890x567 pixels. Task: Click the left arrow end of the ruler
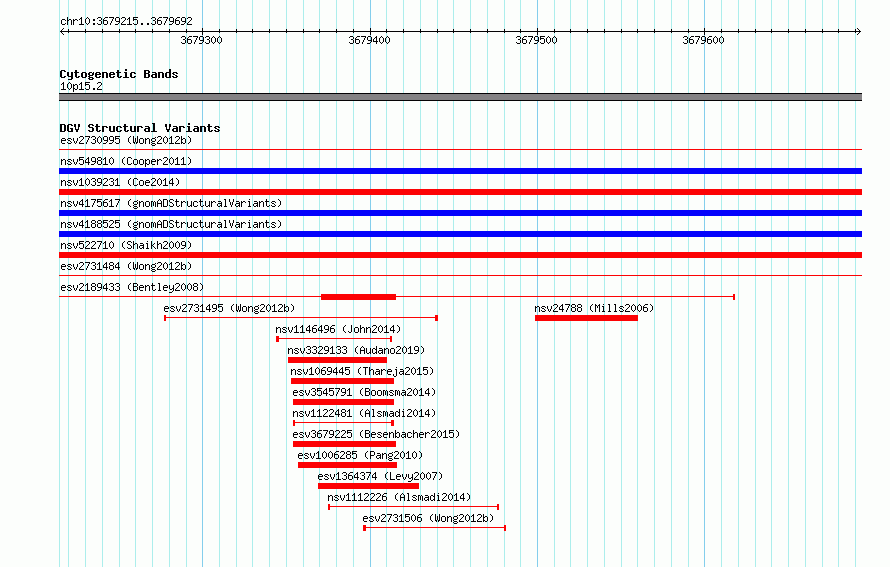pyautogui.click(x=62, y=31)
